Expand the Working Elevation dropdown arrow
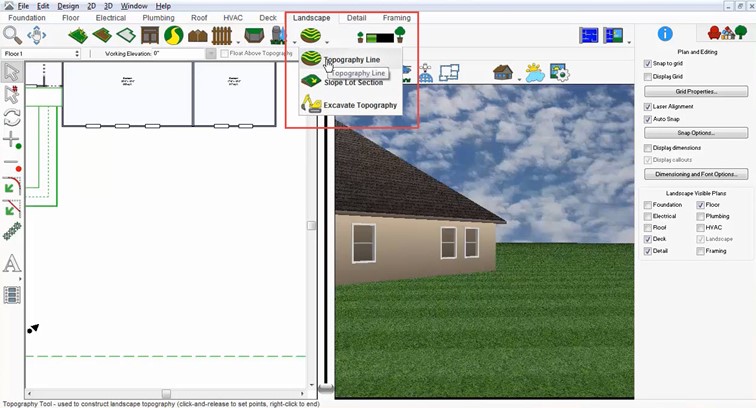Image resolution: width=756 pixels, height=408 pixels. click(210, 54)
